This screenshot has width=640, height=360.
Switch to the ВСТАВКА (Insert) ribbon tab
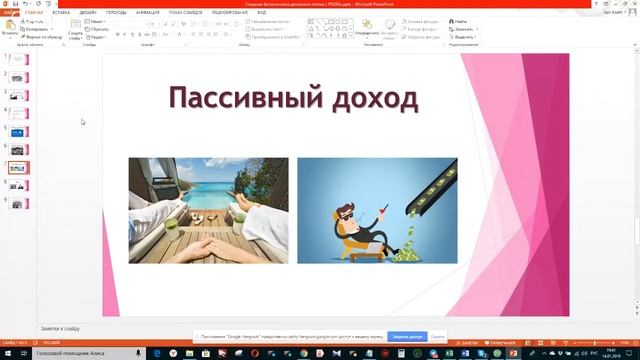pos(61,12)
